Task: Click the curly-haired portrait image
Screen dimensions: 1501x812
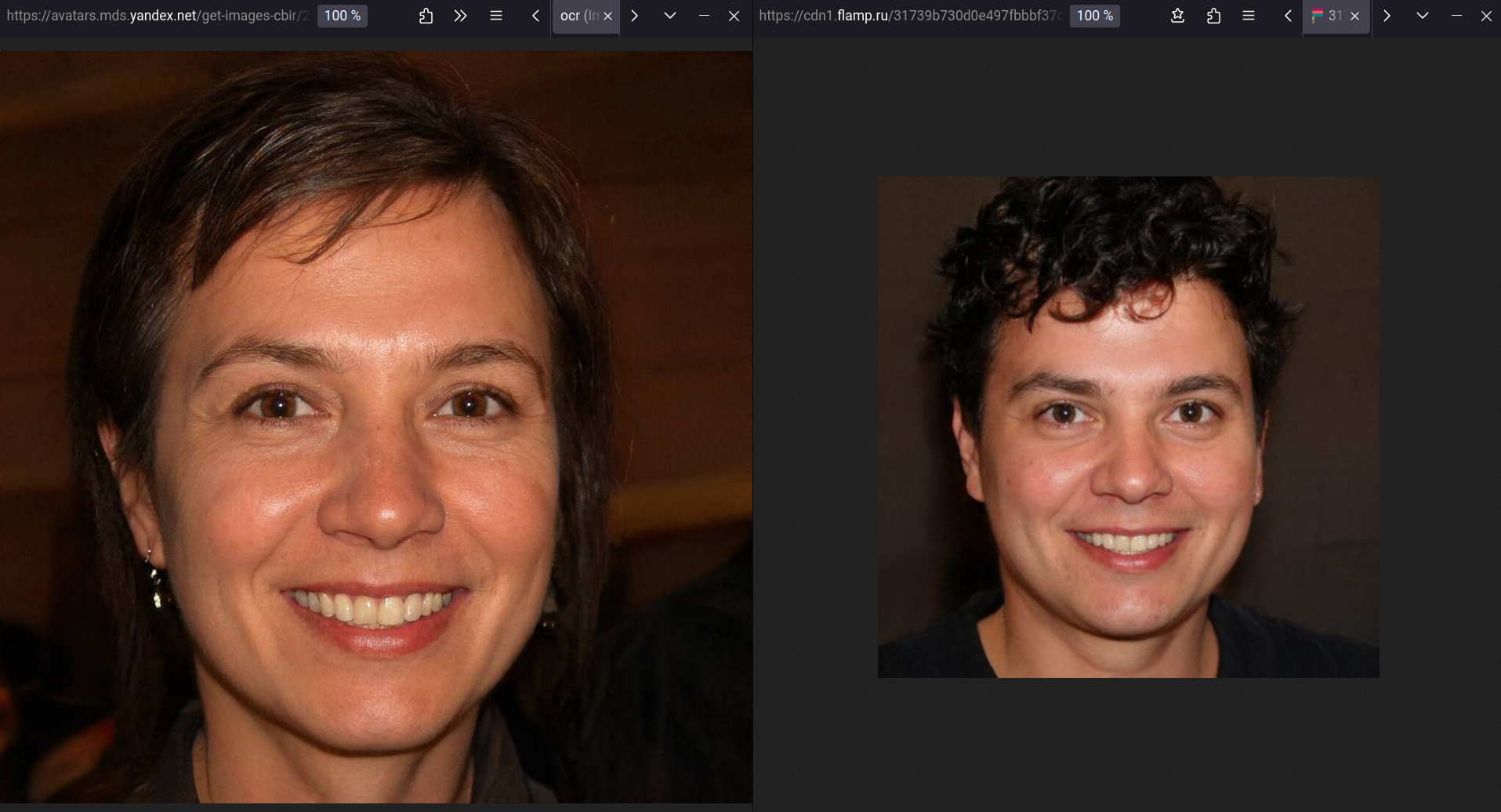Action: (x=1128, y=427)
